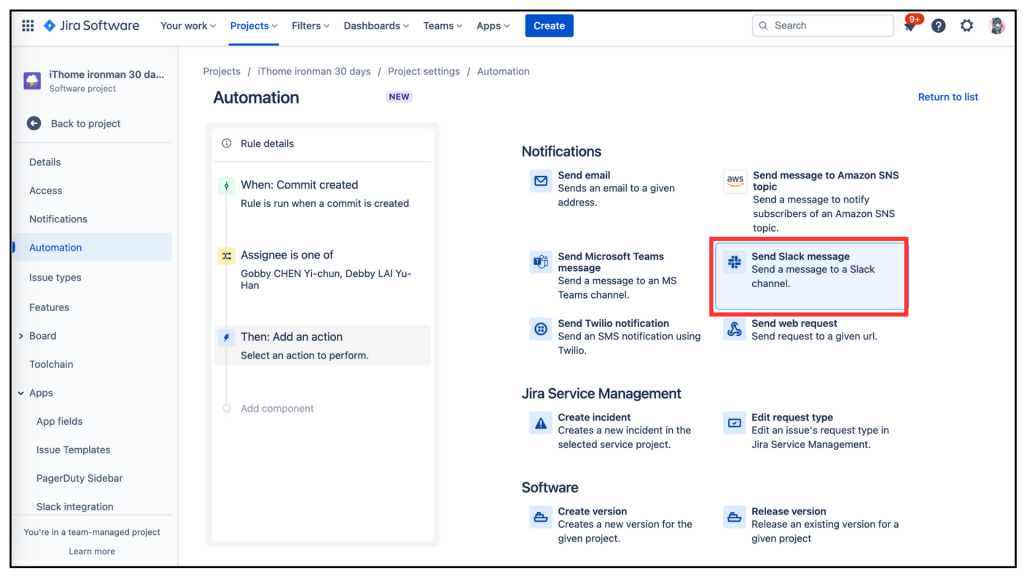Viewport: 1024px width, 576px height.
Task: Open the Dashboards dropdown menu
Action: point(376,25)
